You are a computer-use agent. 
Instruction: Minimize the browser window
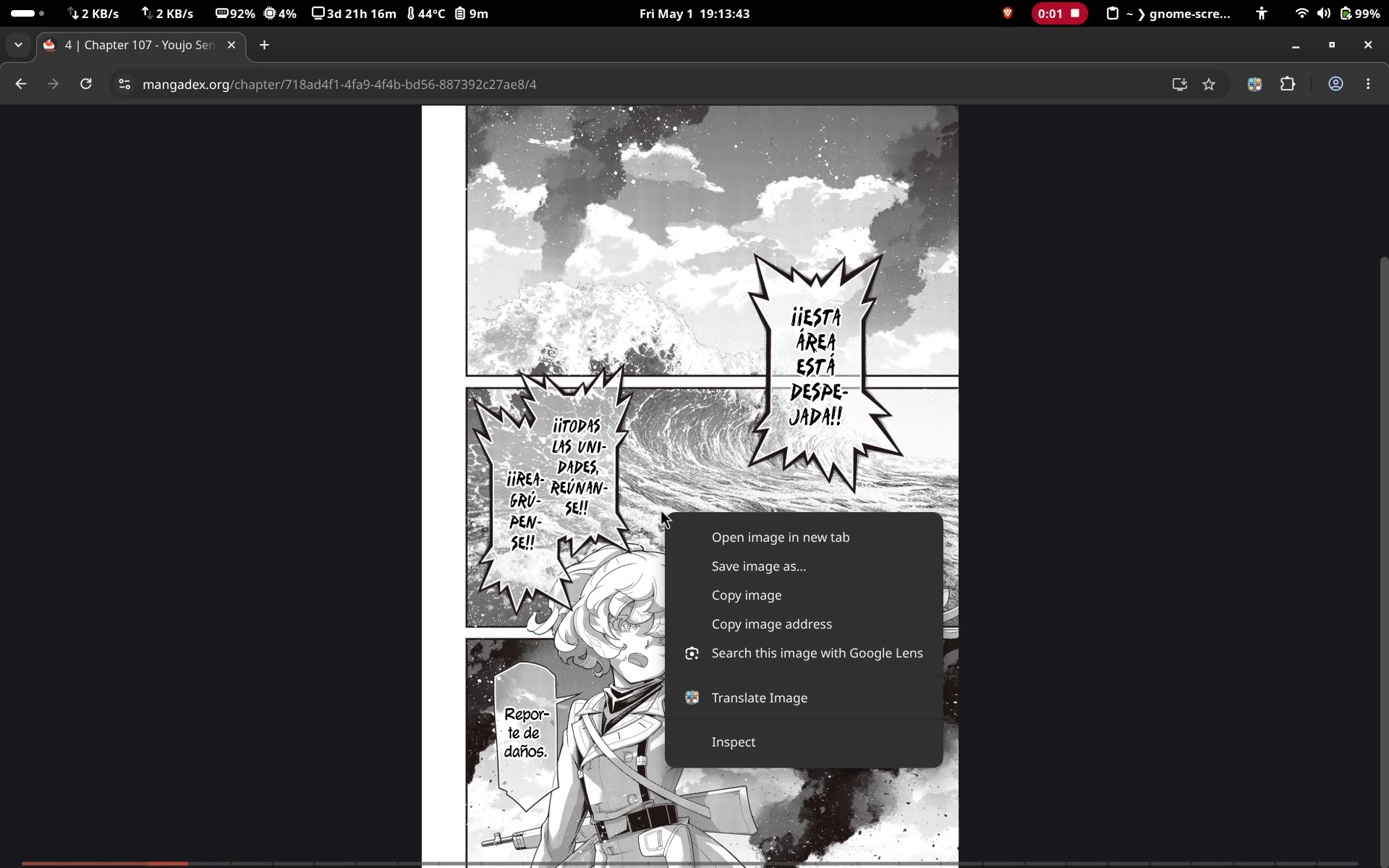(x=1296, y=45)
